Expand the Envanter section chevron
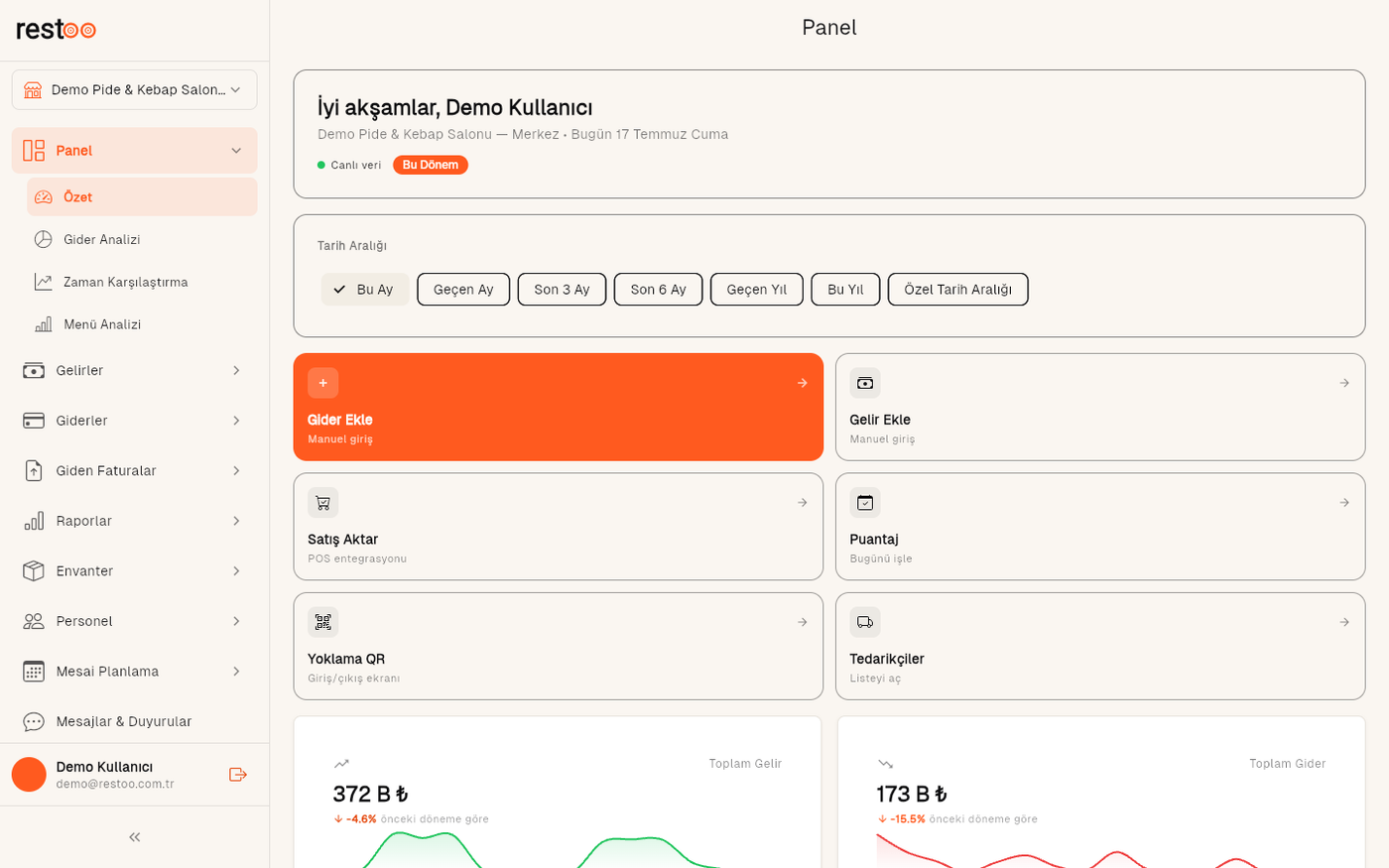The height and width of the screenshot is (868, 1389). 236,571
